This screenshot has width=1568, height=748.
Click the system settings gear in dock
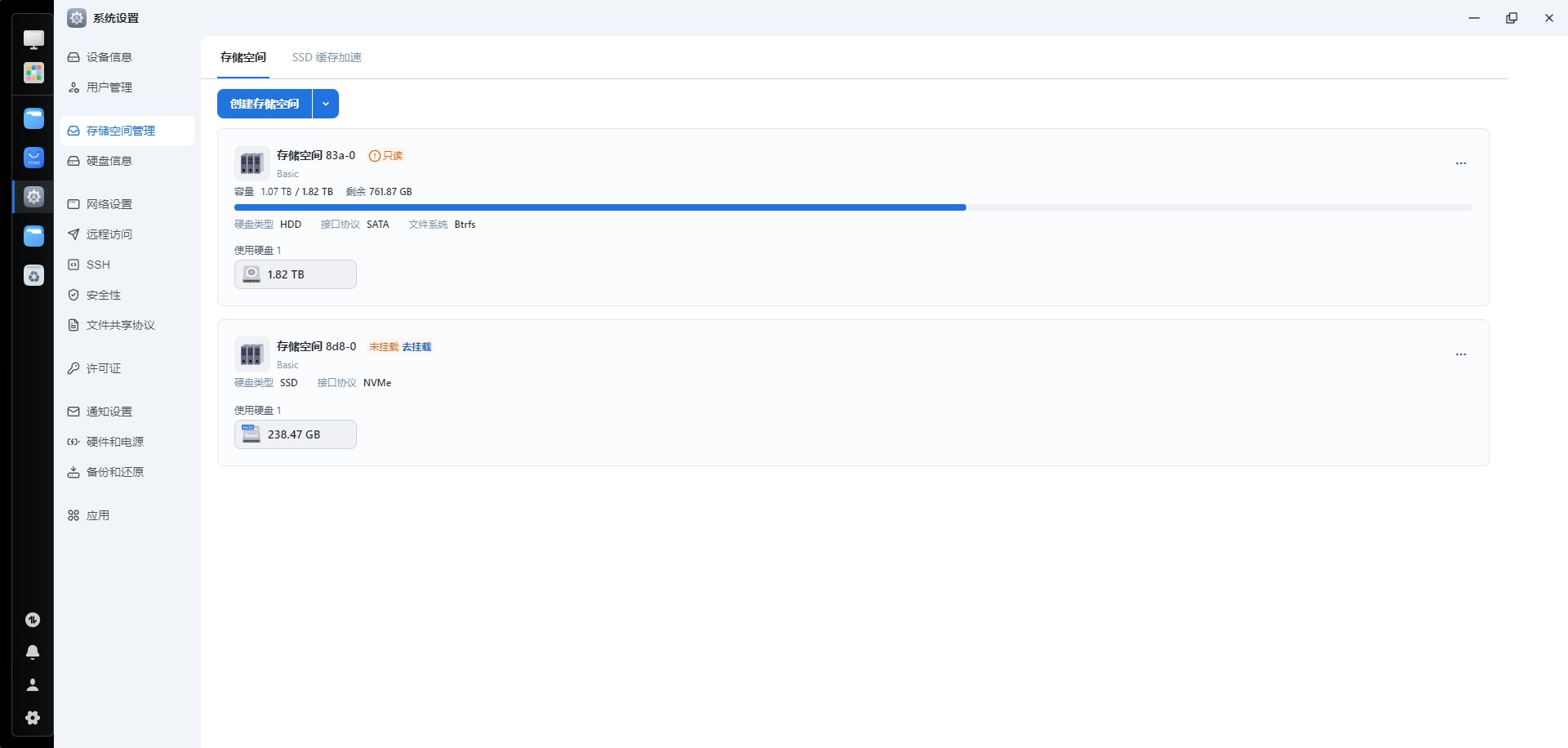click(33, 196)
